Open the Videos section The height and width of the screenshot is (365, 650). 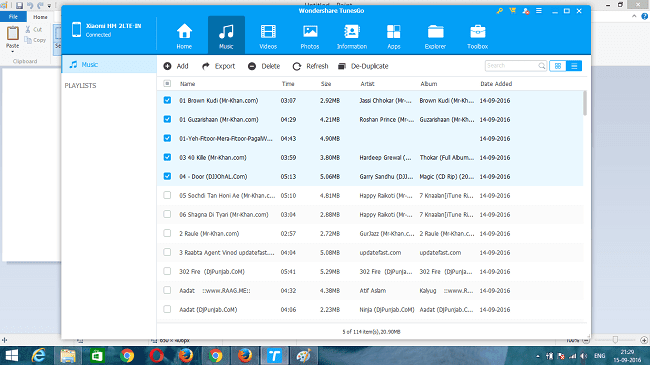(268, 36)
